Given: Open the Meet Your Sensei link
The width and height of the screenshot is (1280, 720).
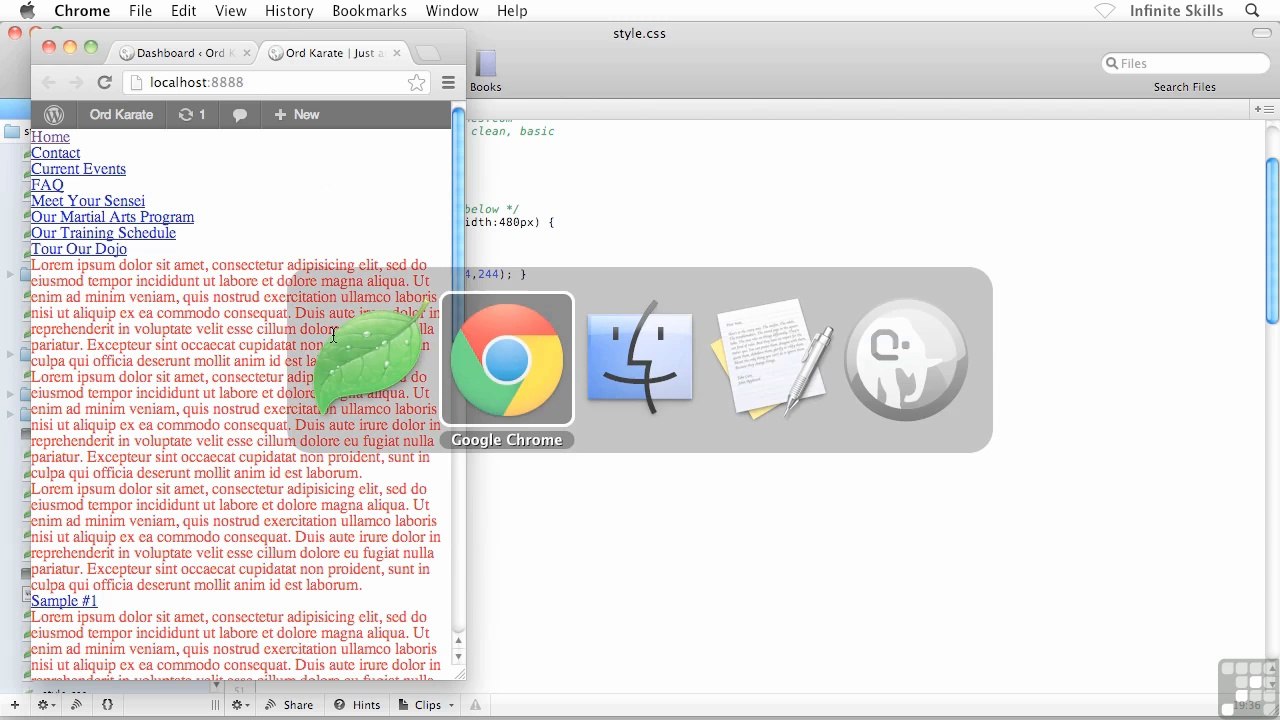Looking at the screenshot, I should click(x=88, y=201).
